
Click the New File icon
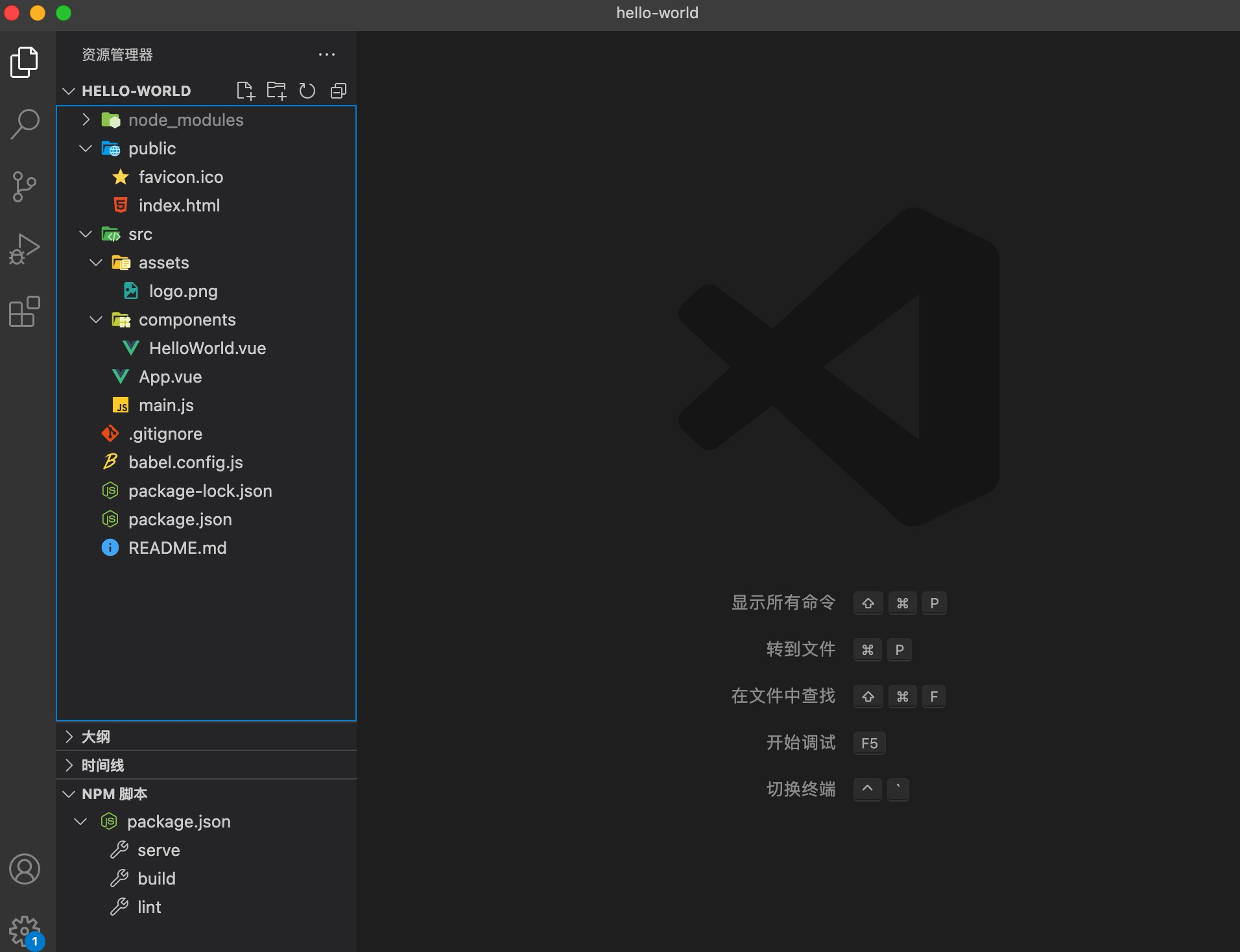[x=245, y=91]
